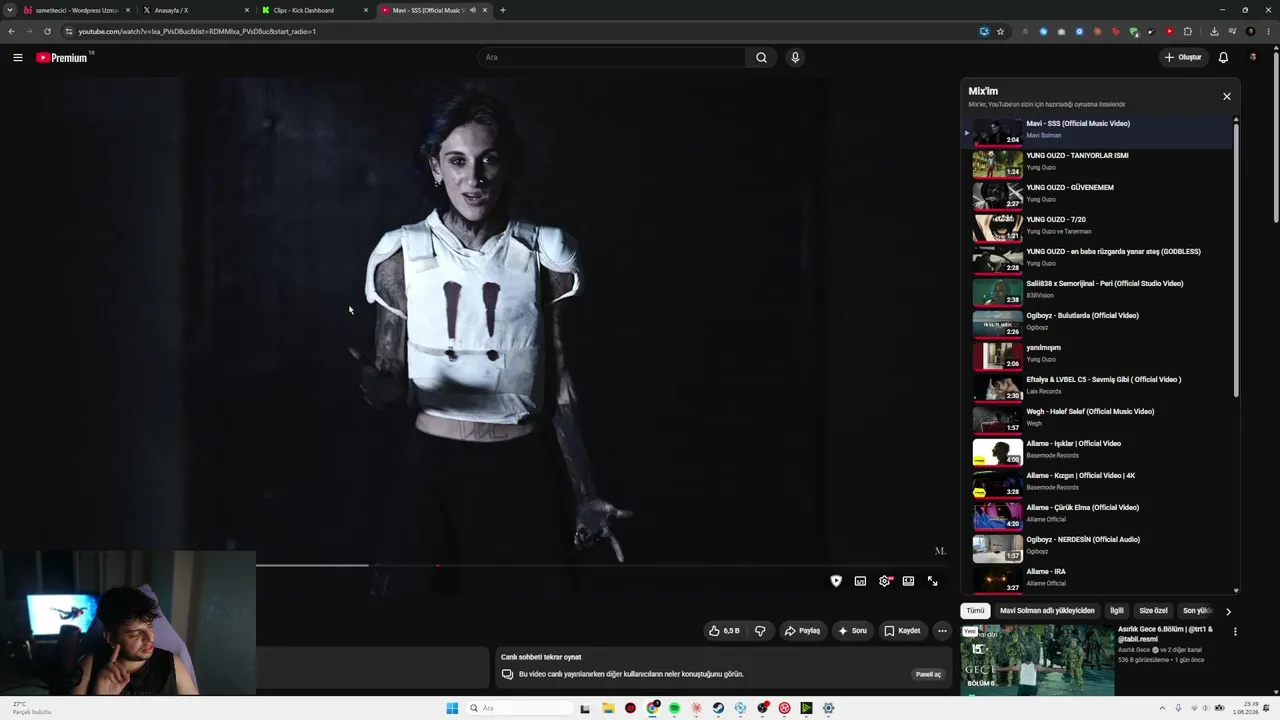Close the Mix'im playlist panel
This screenshot has width=1280, height=720.
(1227, 97)
